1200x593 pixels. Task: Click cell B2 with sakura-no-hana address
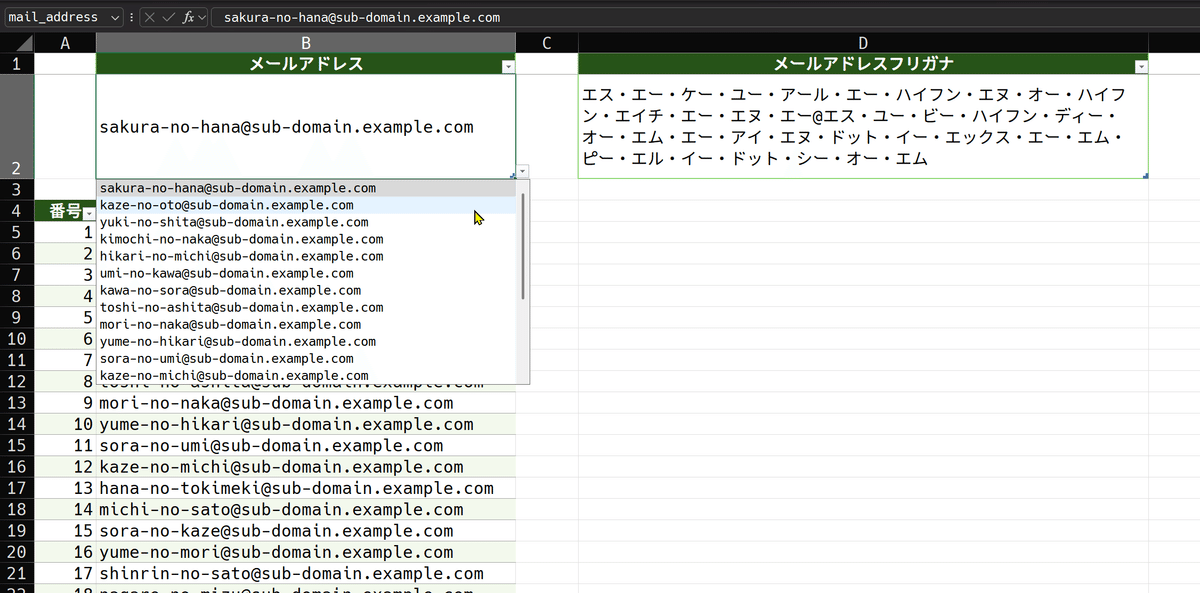click(306, 127)
